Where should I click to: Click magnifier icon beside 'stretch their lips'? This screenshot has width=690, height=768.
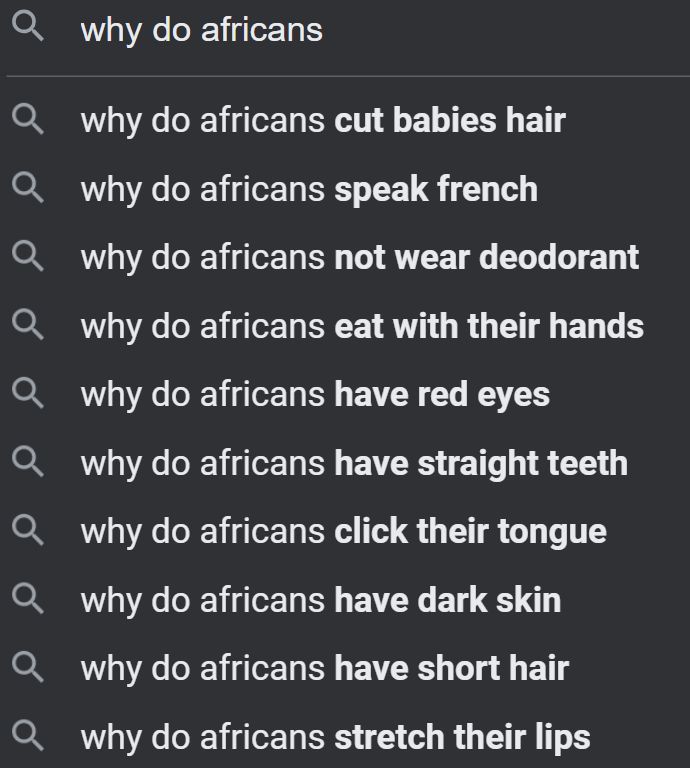pyautogui.click(x=28, y=736)
